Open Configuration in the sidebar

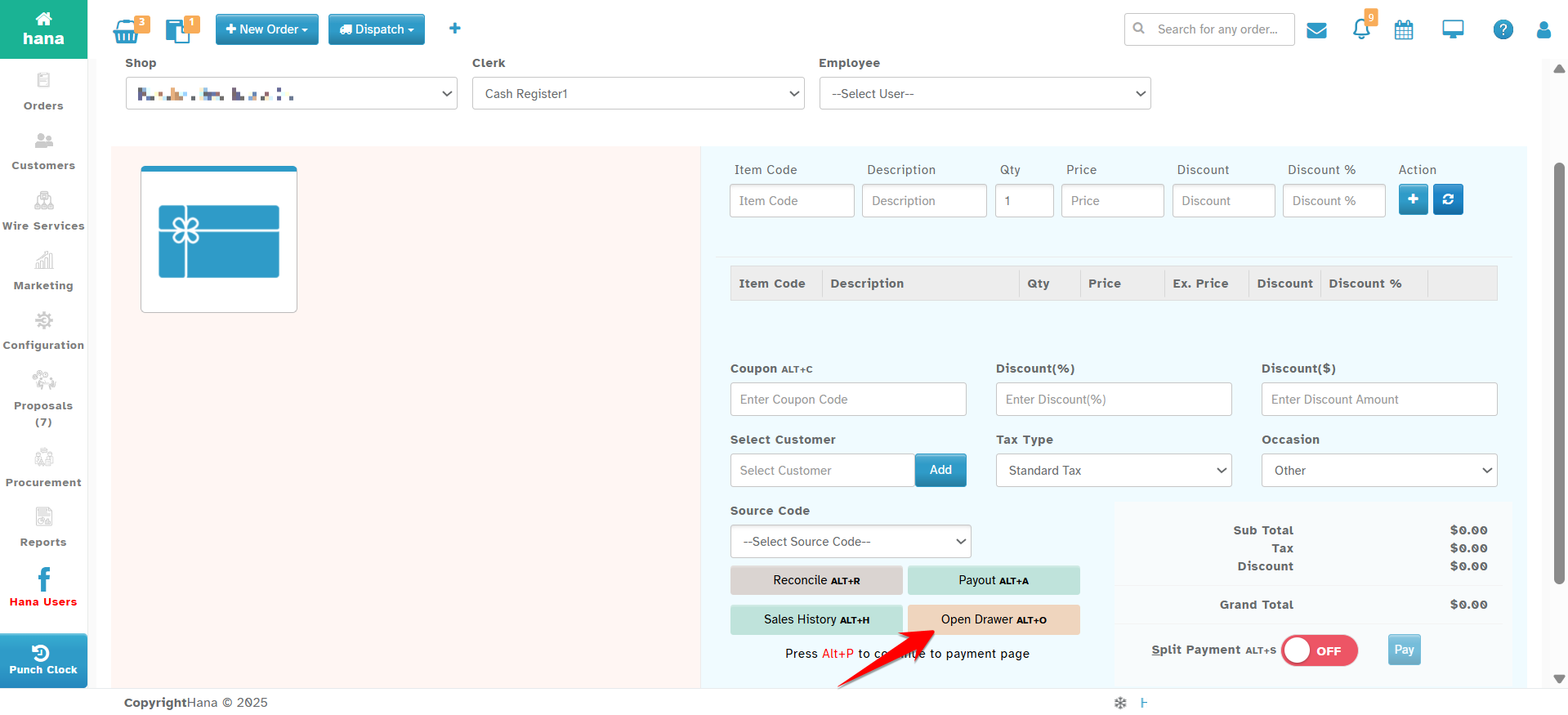tap(43, 331)
